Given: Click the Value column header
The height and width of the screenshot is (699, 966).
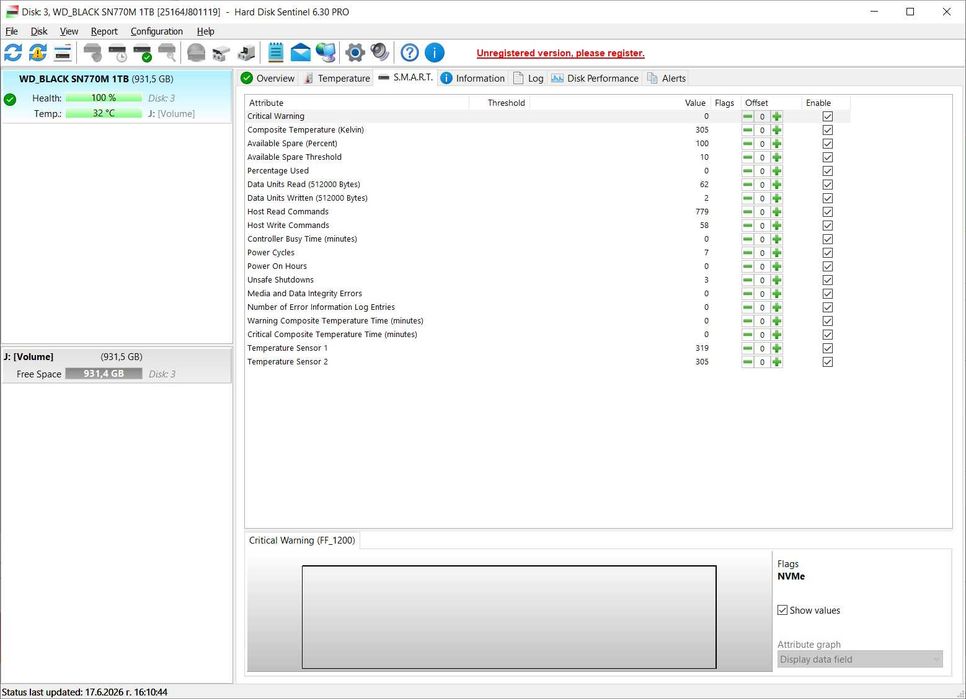Looking at the screenshot, I should tap(620, 103).
